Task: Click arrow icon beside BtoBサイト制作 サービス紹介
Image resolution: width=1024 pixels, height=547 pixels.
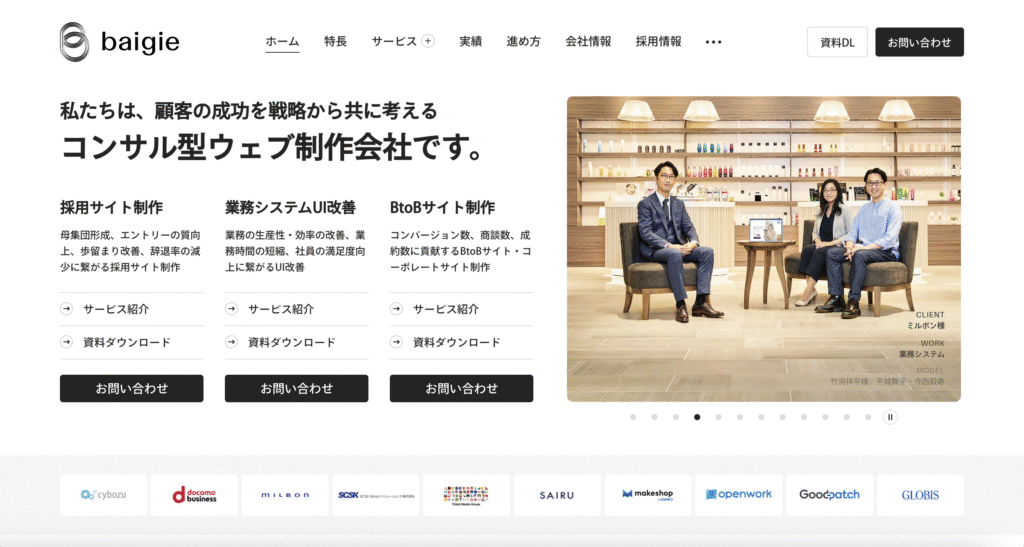Action: tap(396, 309)
